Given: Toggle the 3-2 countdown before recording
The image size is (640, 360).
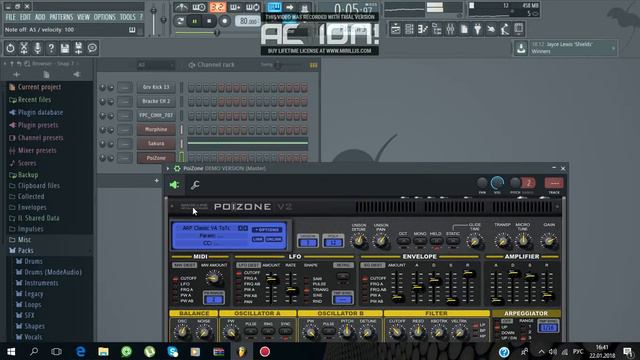Looking at the screenshot, I should (218, 7).
